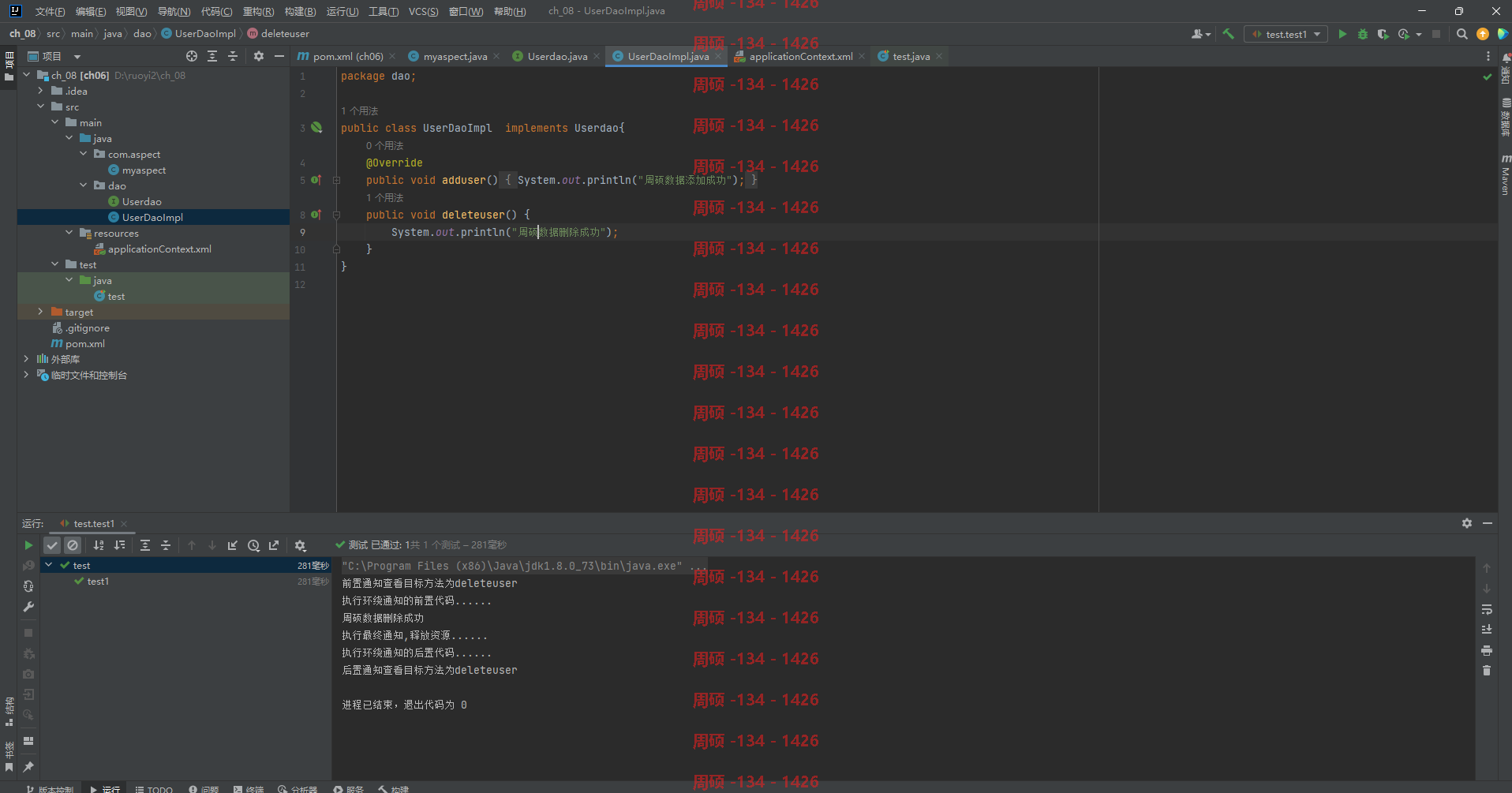Print console output icon

point(1487,650)
